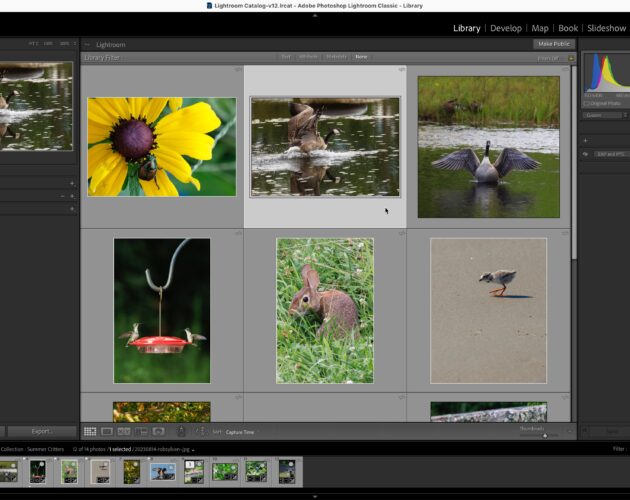Click the Make Public button
The image size is (630, 500).
554,44
